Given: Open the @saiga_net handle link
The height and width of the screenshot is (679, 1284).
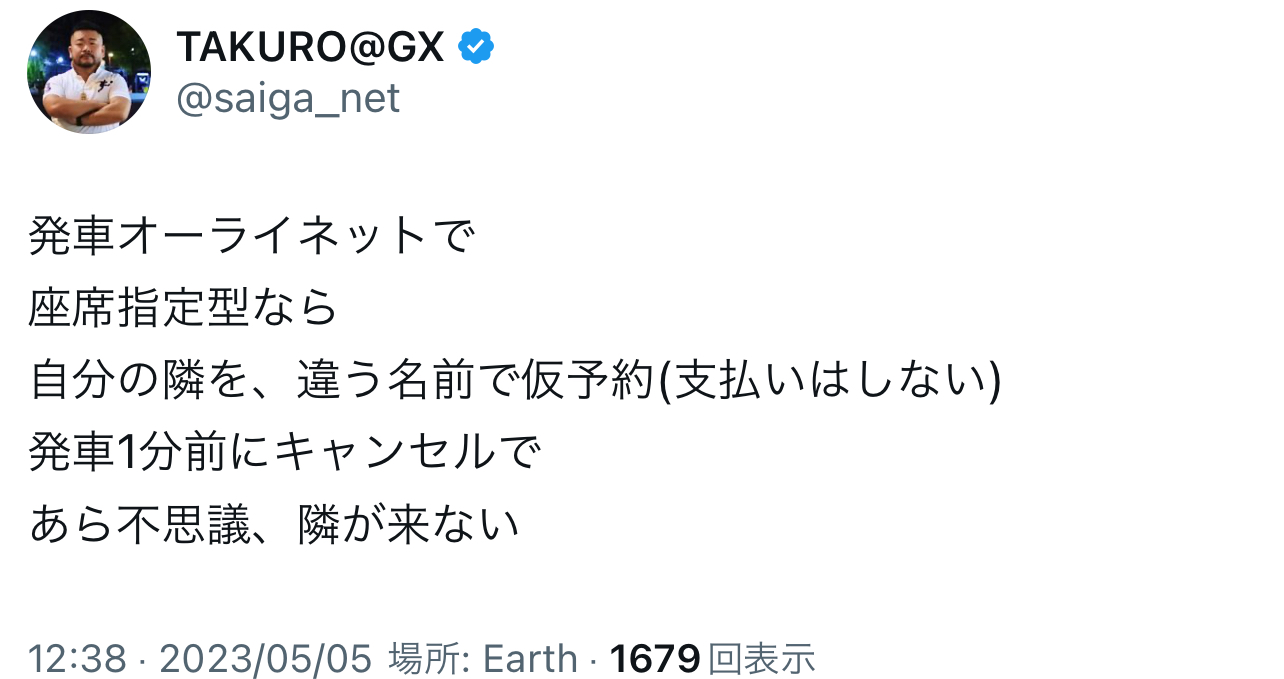Looking at the screenshot, I should 288,98.
